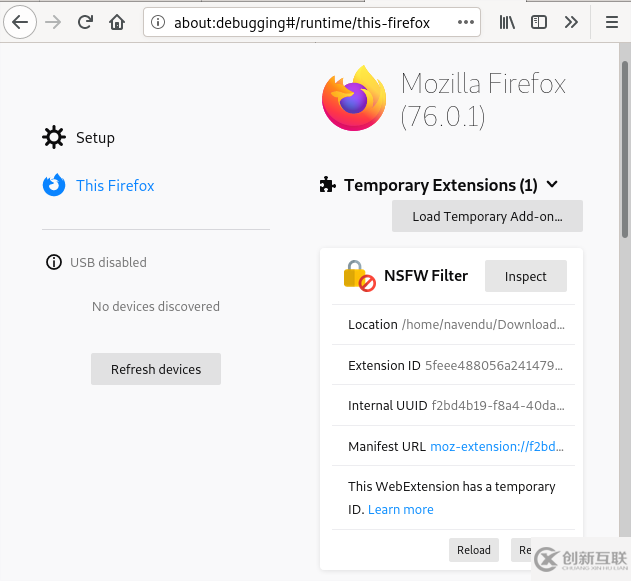Open the moz-extension manifest URL link
Screen dimensions: 631x581
[497, 446]
